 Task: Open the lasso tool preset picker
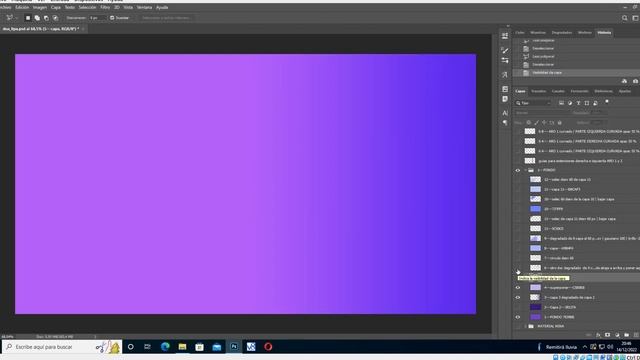click(11, 18)
